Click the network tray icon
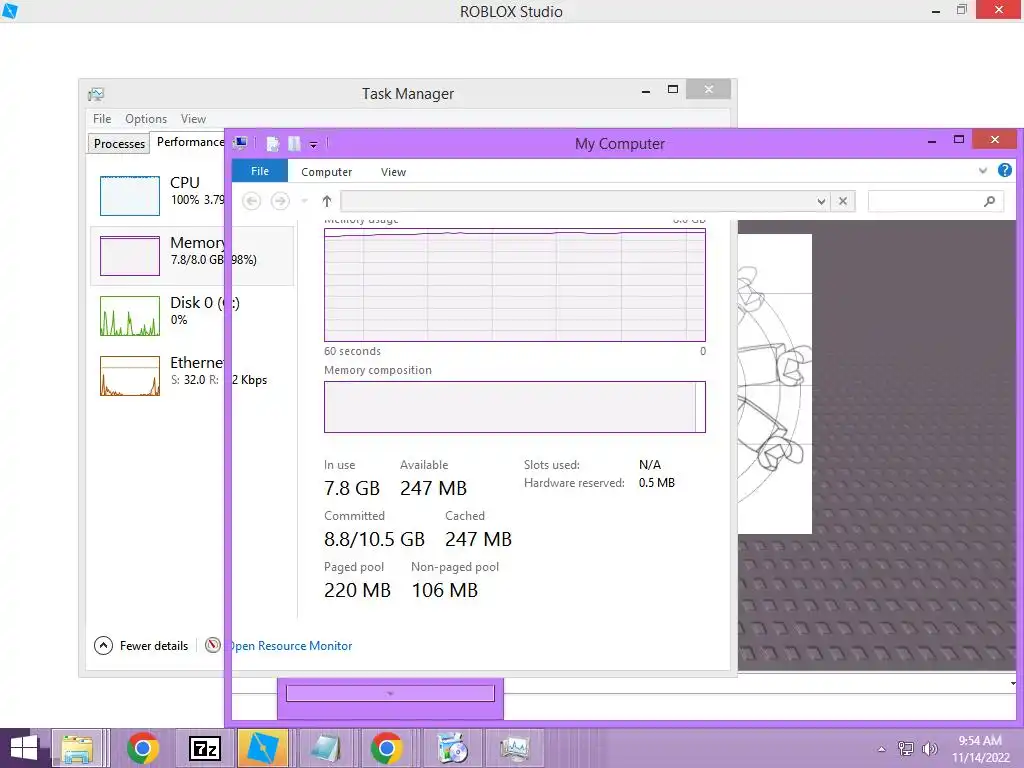The image size is (1024, 768). (x=906, y=749)
